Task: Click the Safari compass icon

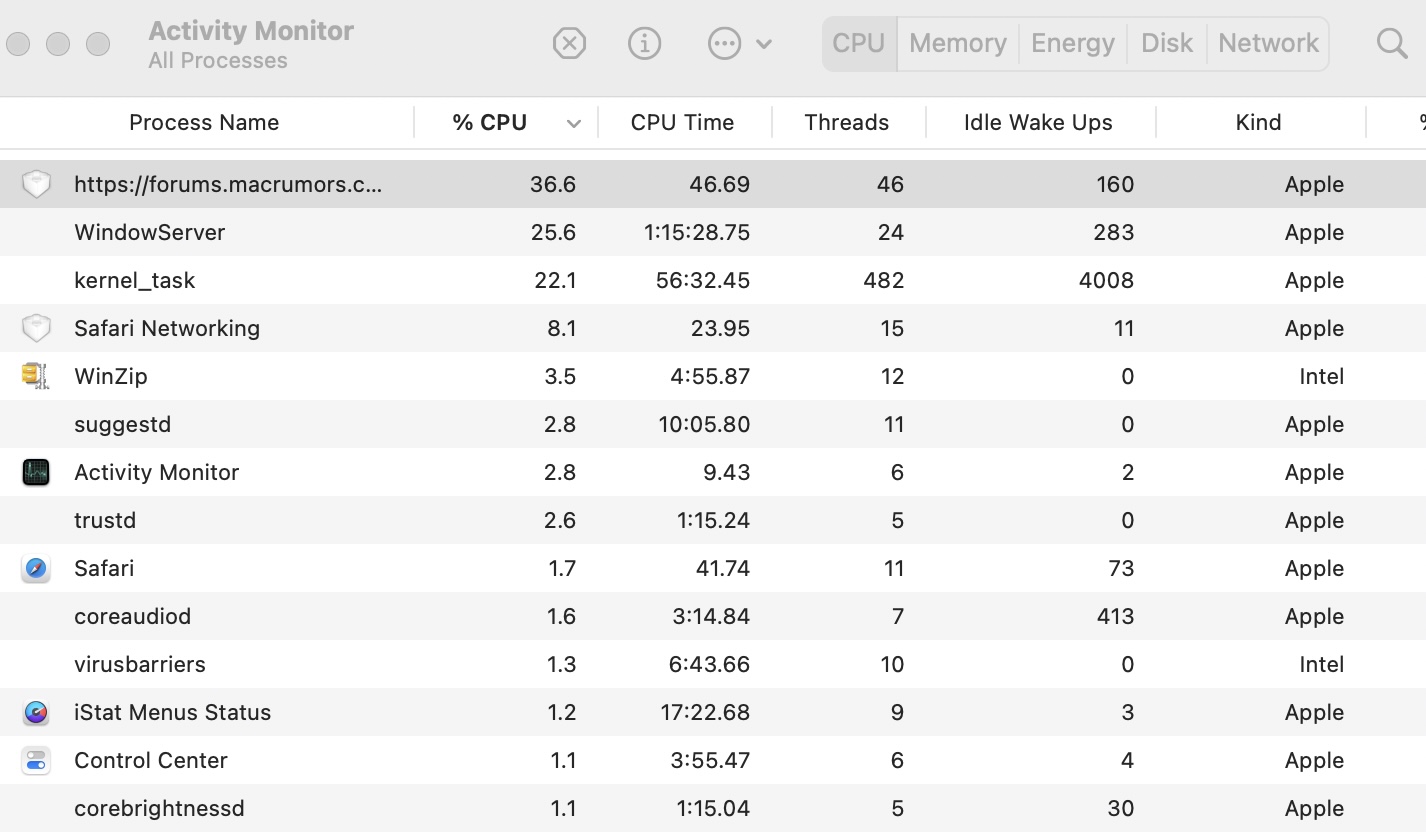Action: click(36, 568)
